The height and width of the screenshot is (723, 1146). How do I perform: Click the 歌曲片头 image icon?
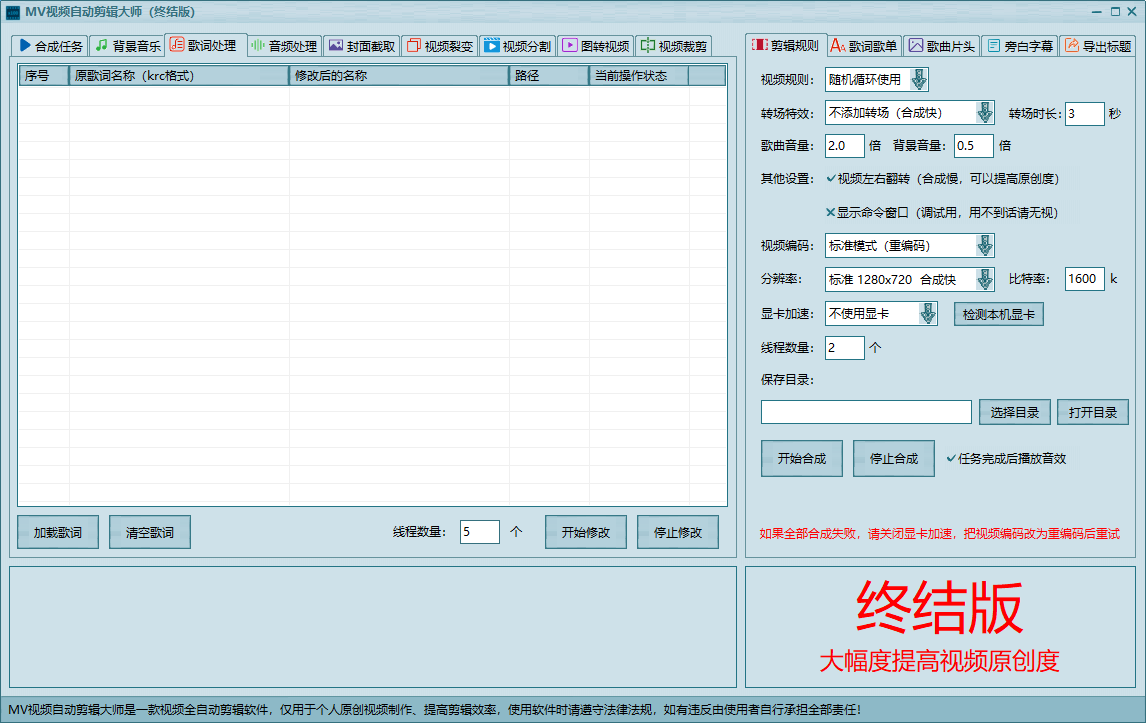point(916,45)
